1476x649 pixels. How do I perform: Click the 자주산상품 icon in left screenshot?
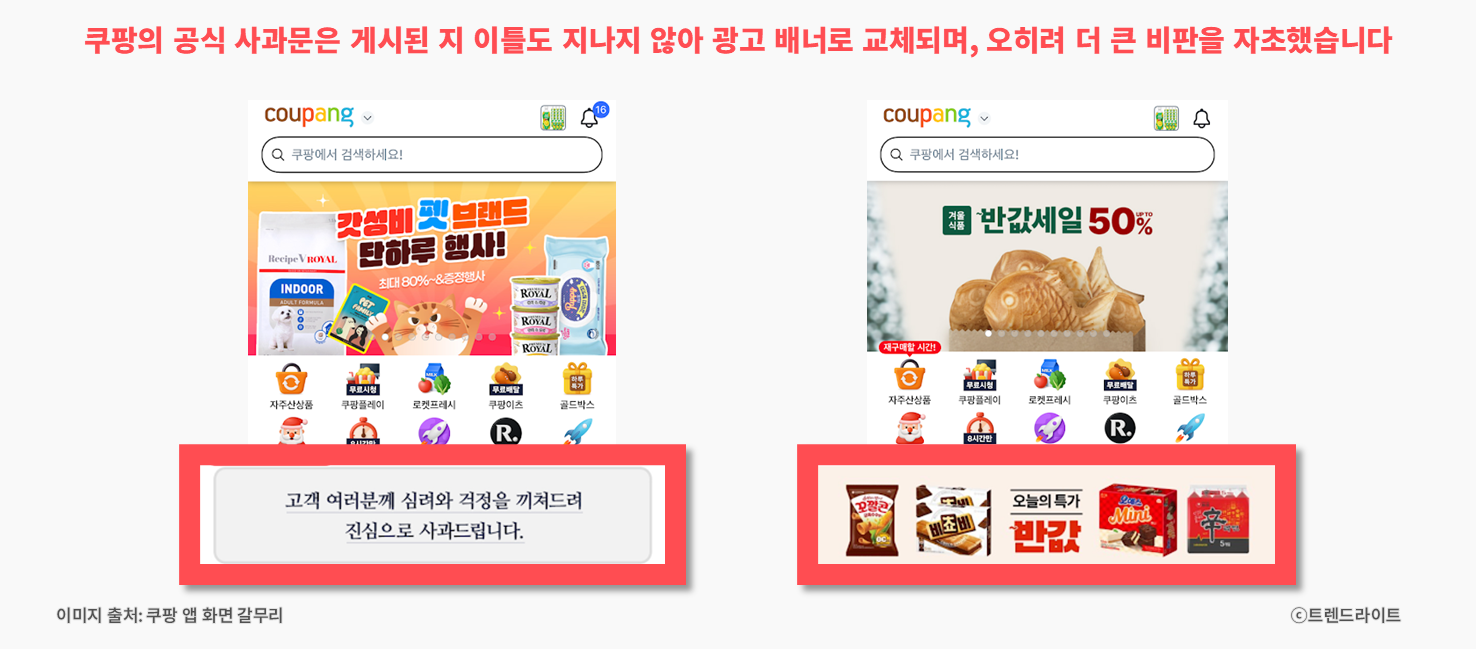coord(291,386)
